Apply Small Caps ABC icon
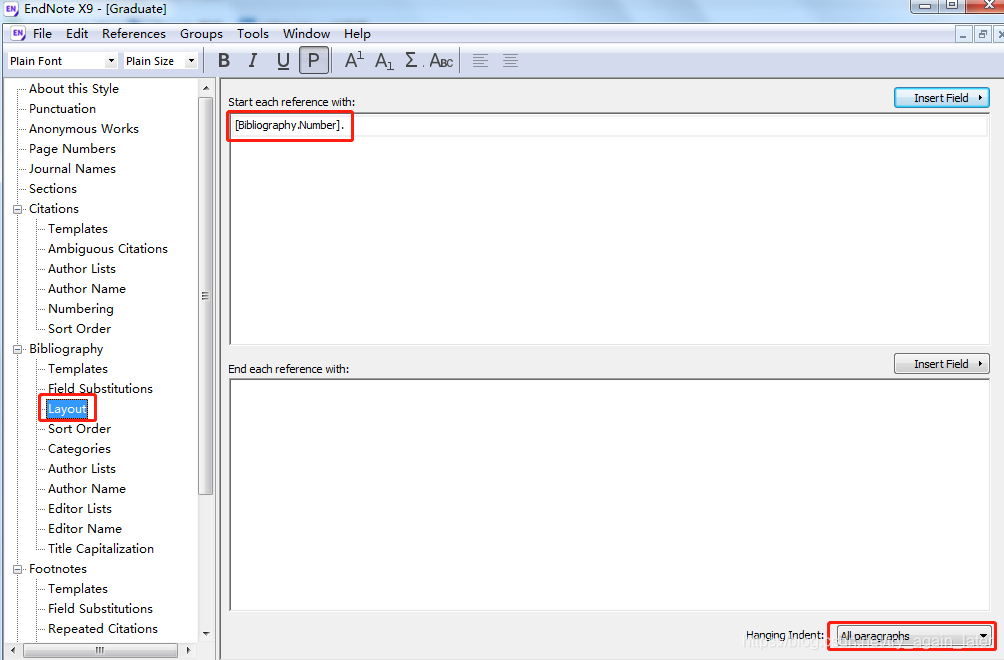The height and width of the screenshot is (660, 1004). tap(441, 61)
